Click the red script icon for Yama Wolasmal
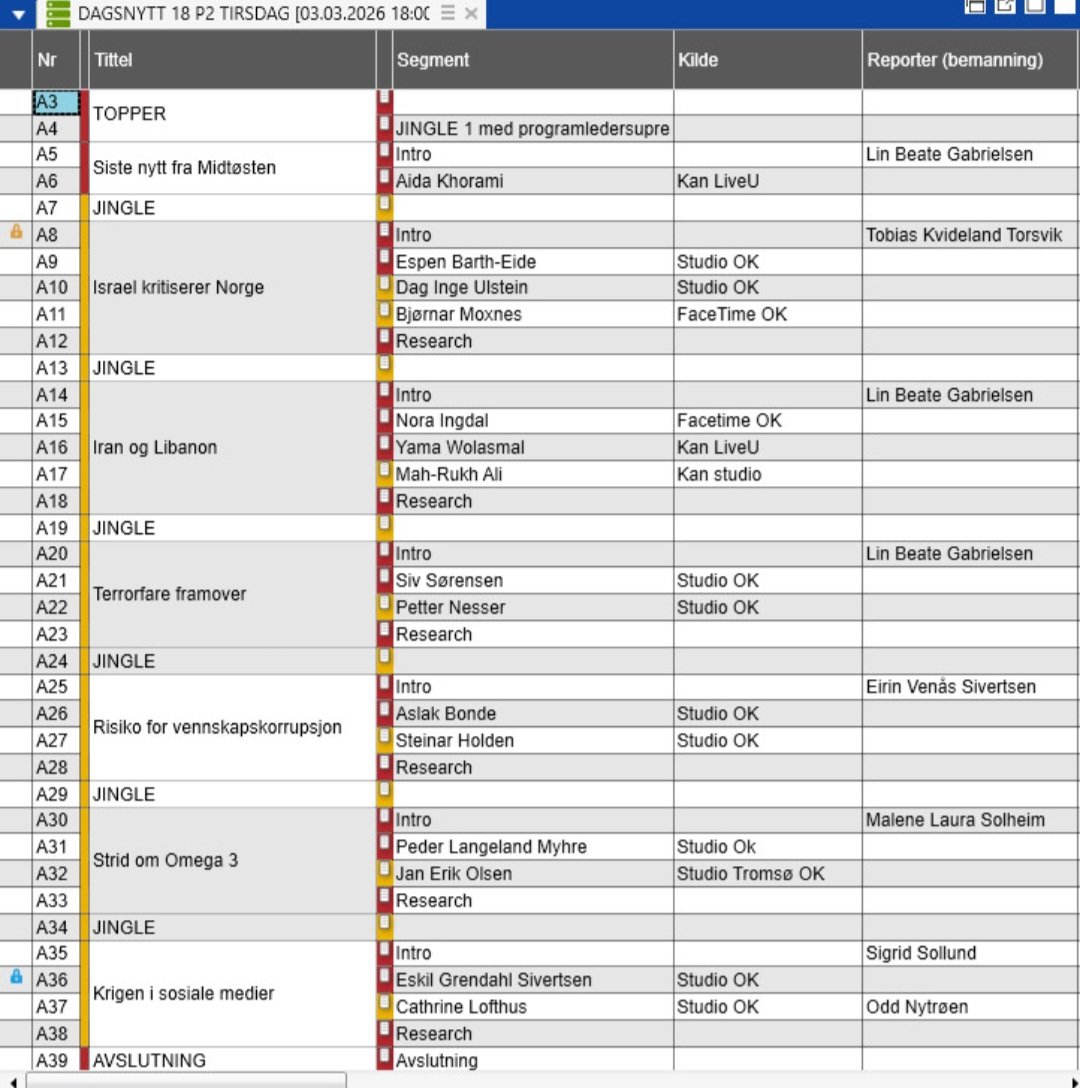 pyautogui.click(x=384, y=444)
